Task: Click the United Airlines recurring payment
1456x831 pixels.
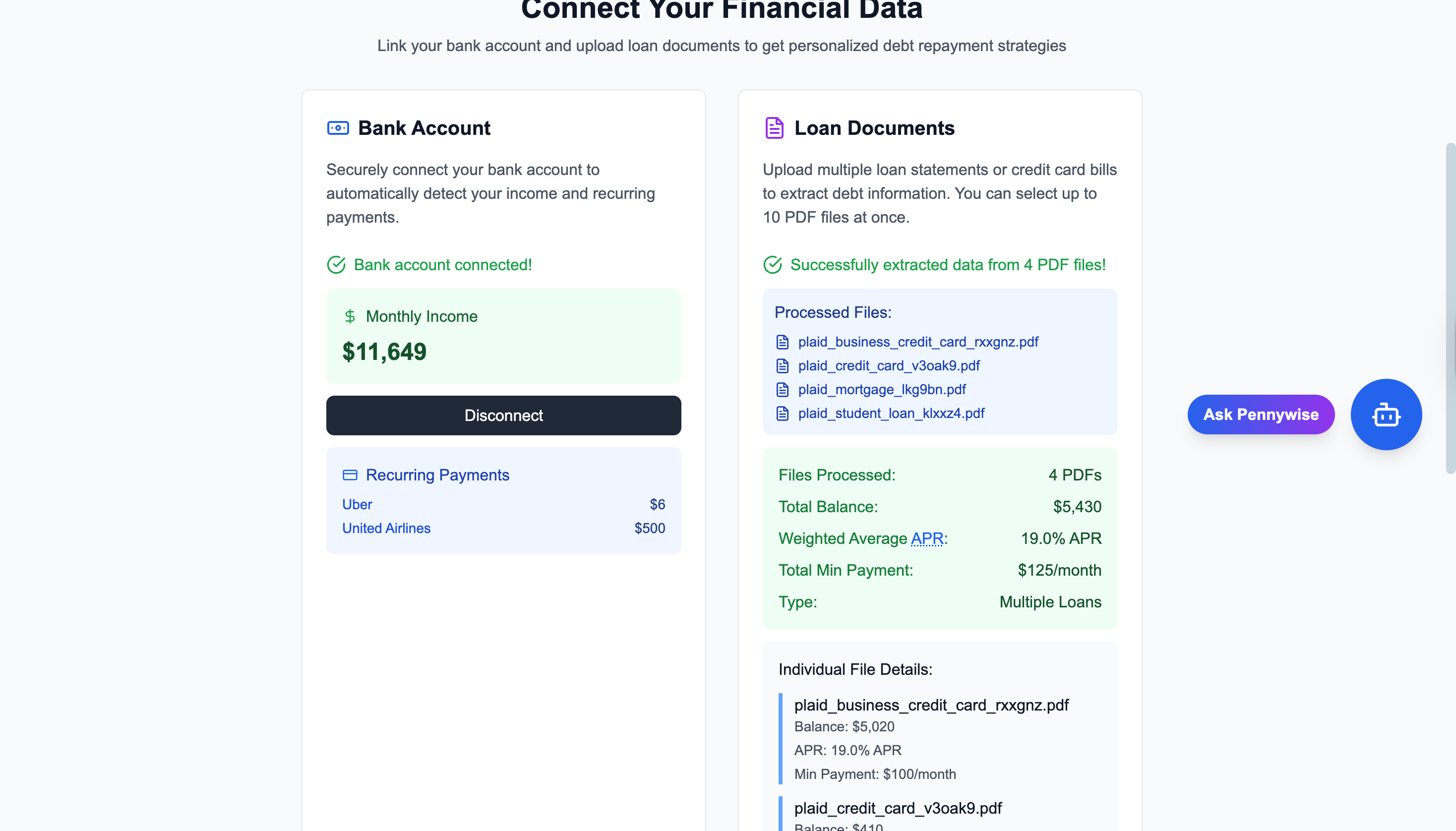Action: coord(386,529)
